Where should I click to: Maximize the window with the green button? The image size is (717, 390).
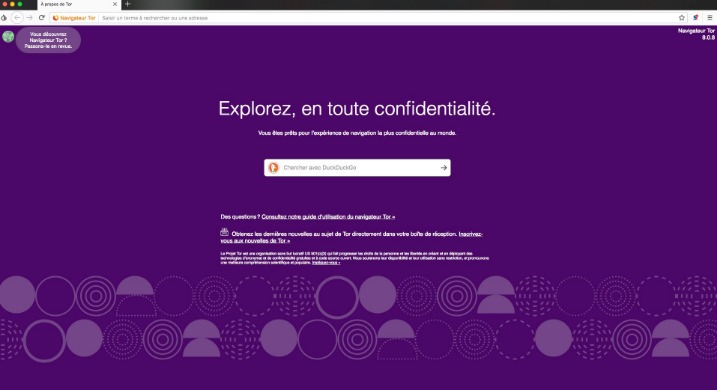[x=20, y=4]
